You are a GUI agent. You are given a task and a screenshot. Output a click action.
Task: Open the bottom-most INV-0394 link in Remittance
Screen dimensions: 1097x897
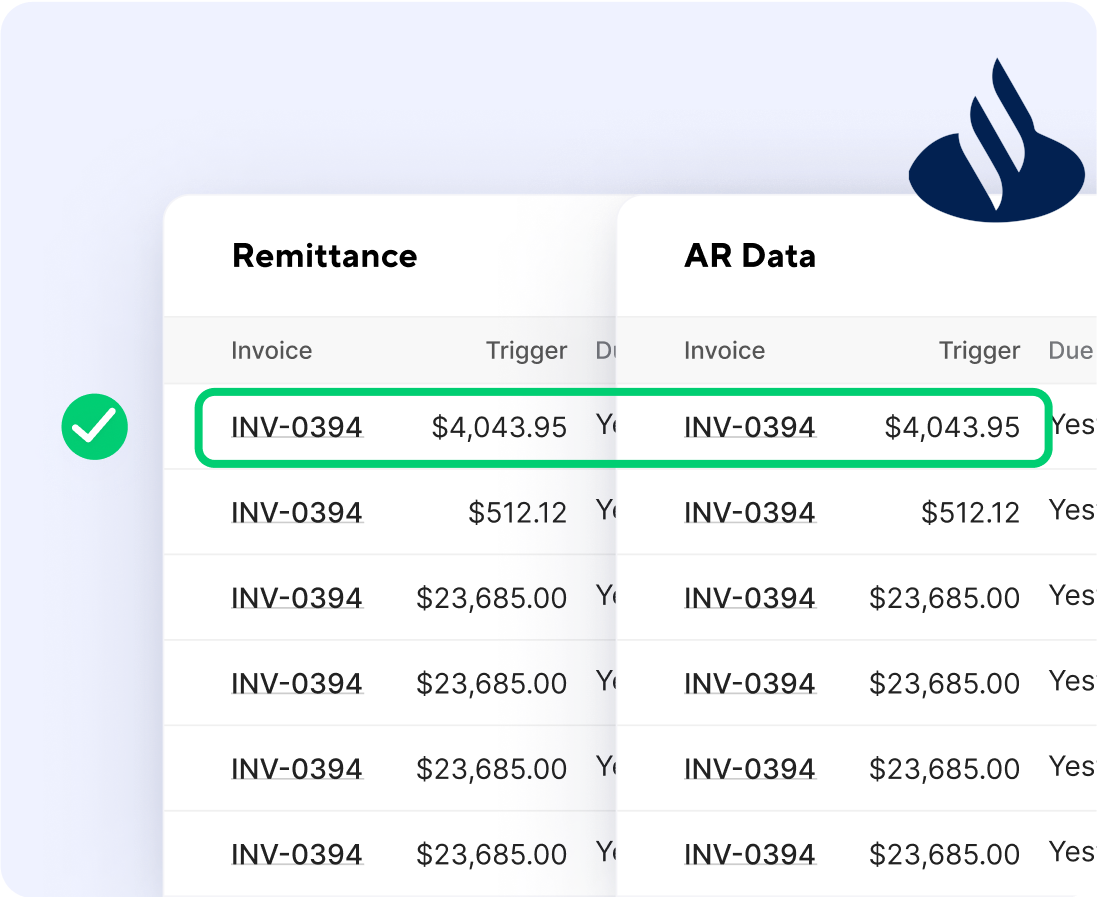point(296,855)
